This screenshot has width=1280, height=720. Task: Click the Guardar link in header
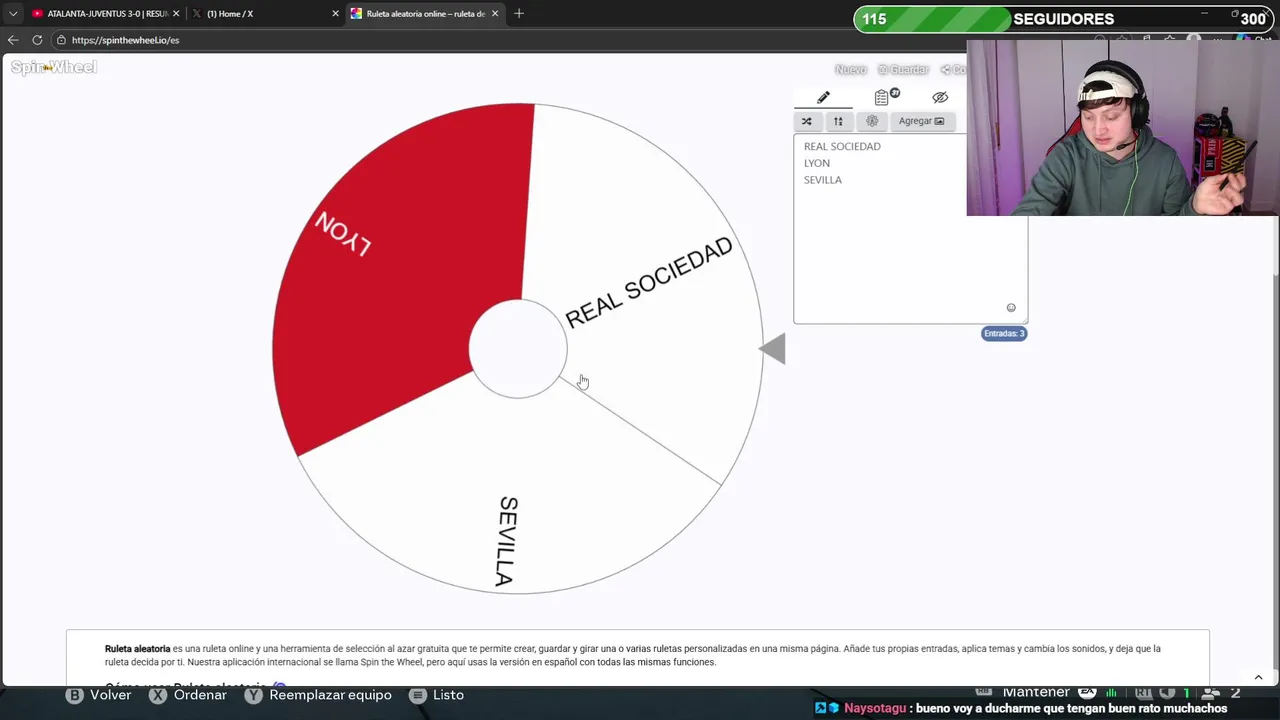904,69
